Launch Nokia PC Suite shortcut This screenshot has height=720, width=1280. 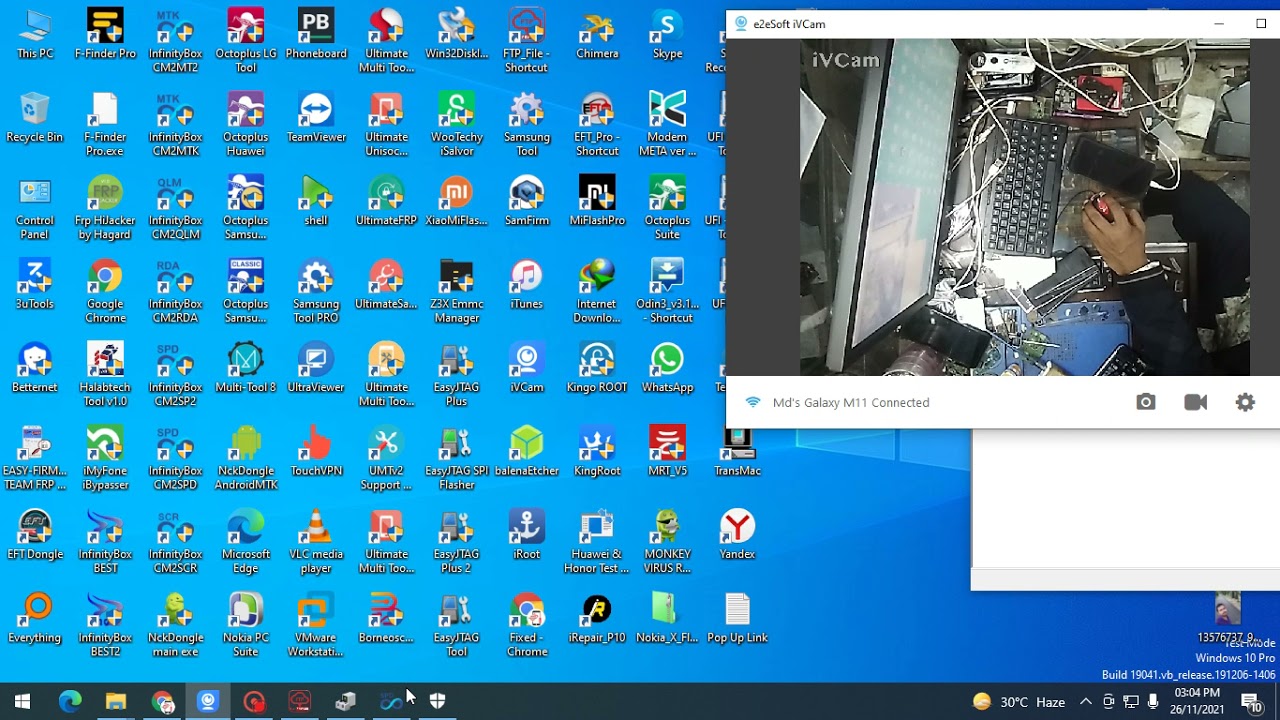point(246,626)
